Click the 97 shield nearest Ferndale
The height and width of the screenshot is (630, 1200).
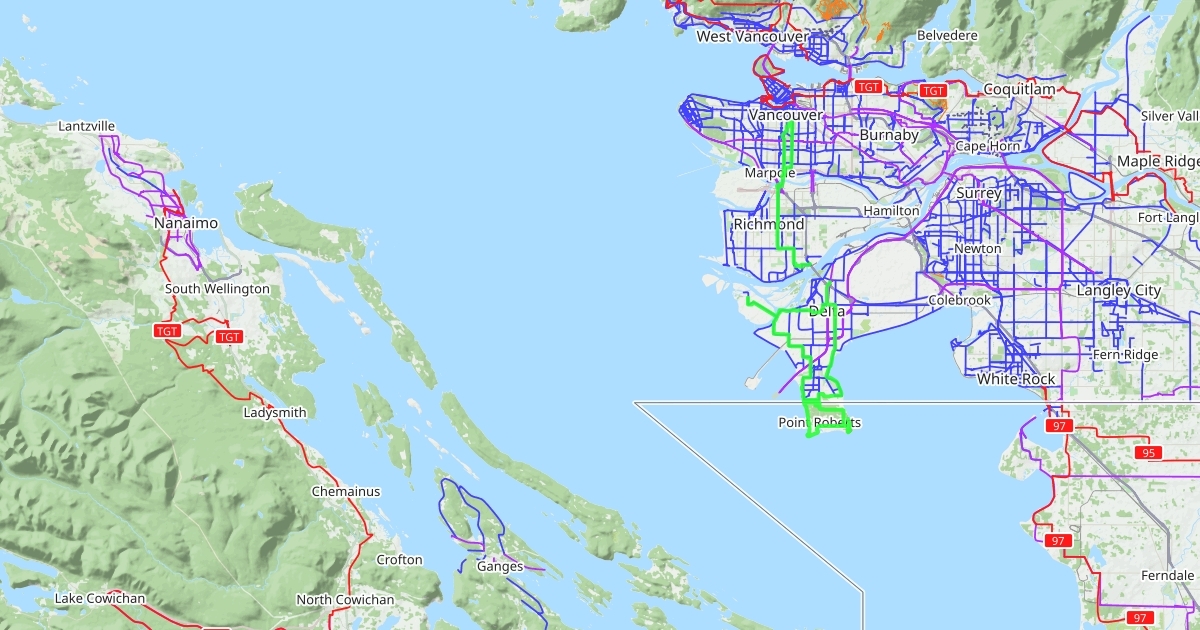[x=1137, y=619]
